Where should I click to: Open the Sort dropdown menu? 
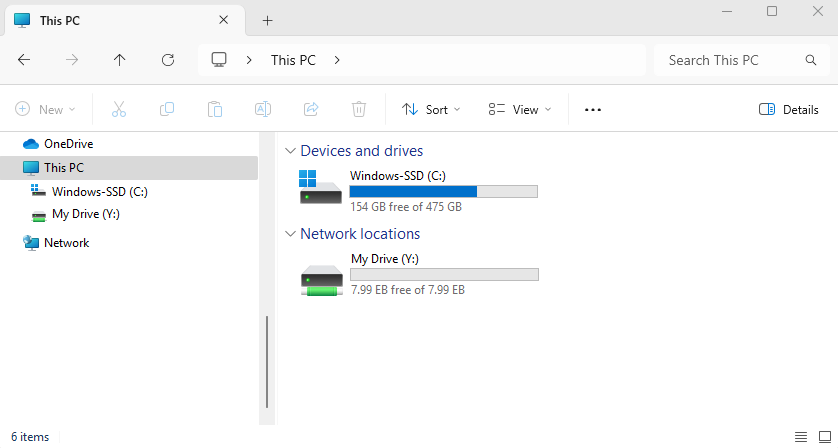coord(431,110)
